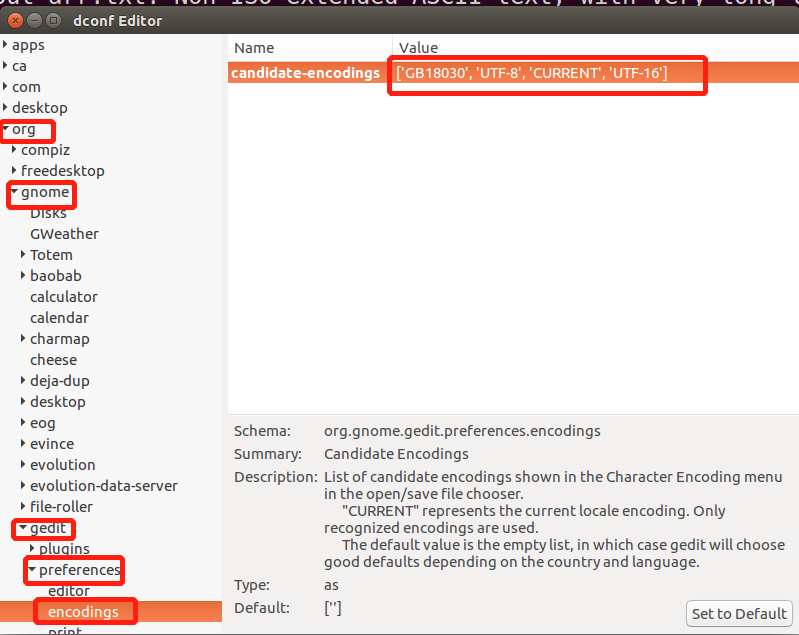The height and width of the screenshot is (635, 799).
Task: Expand the file-roller node arrow
Action: tap(23, 506)
